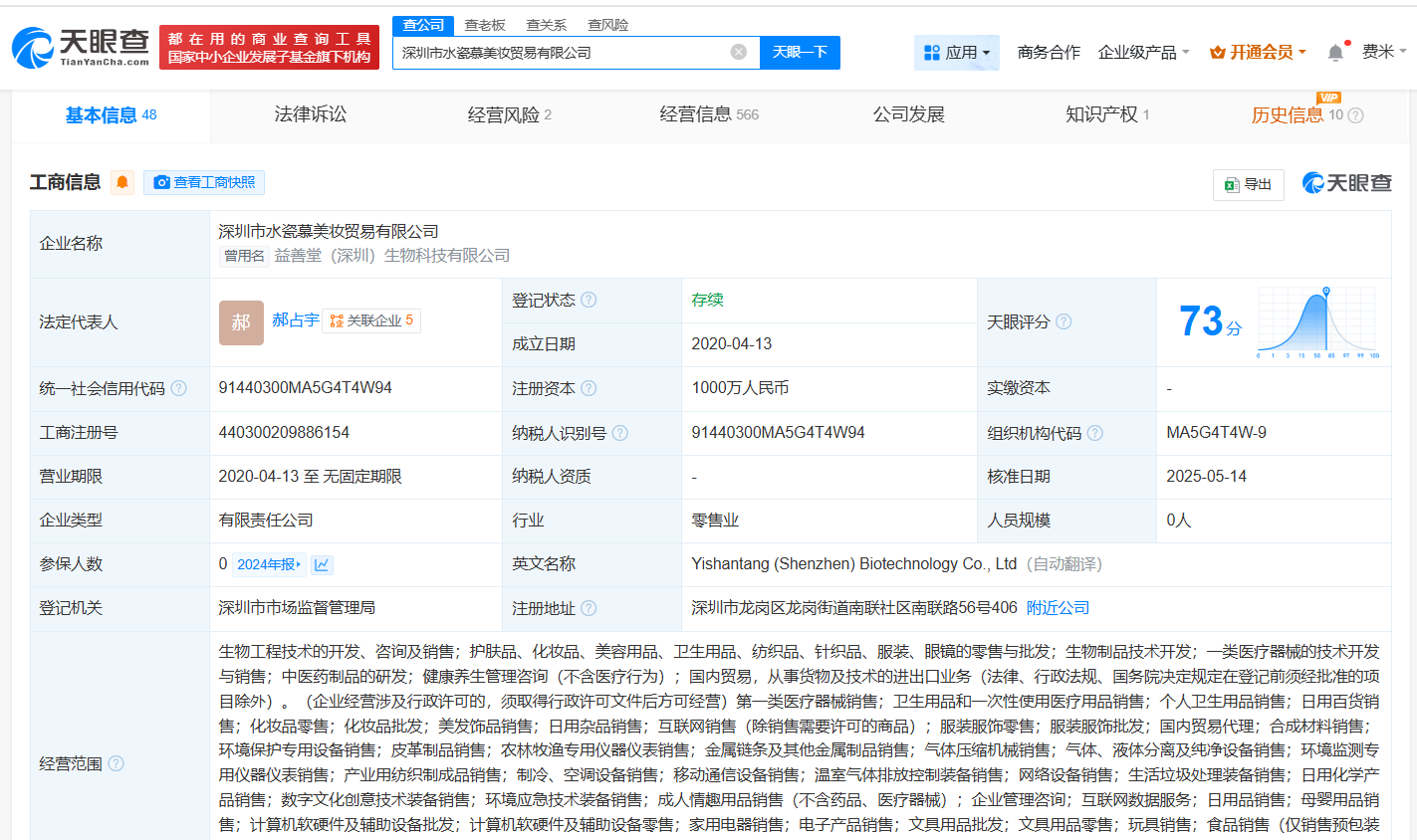The image size is (1417, 840).
Task: Clear the search box with the X icon
Action: coord(739,52)
